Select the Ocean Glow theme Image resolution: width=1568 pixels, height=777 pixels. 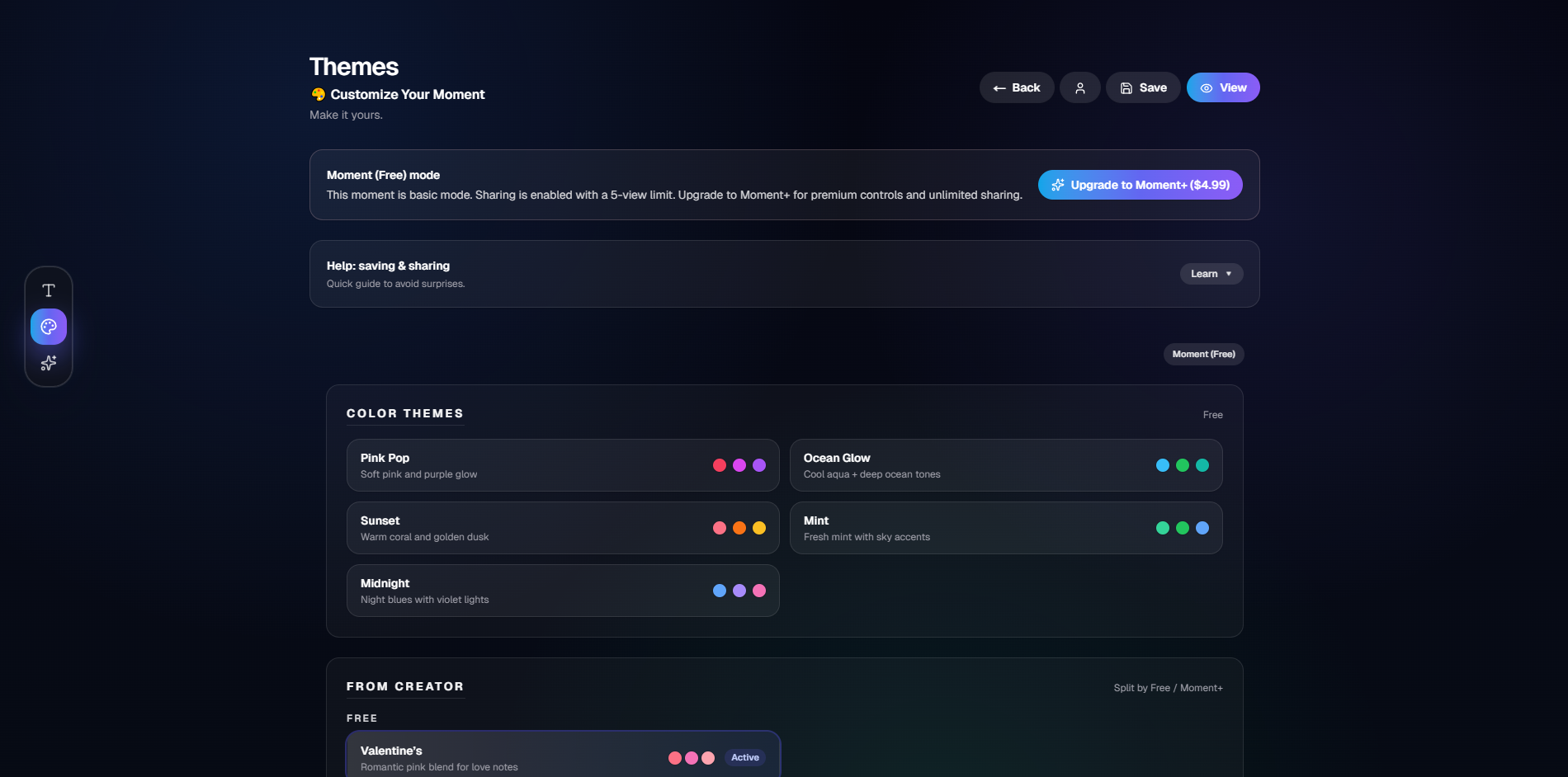click(1006, 465)
